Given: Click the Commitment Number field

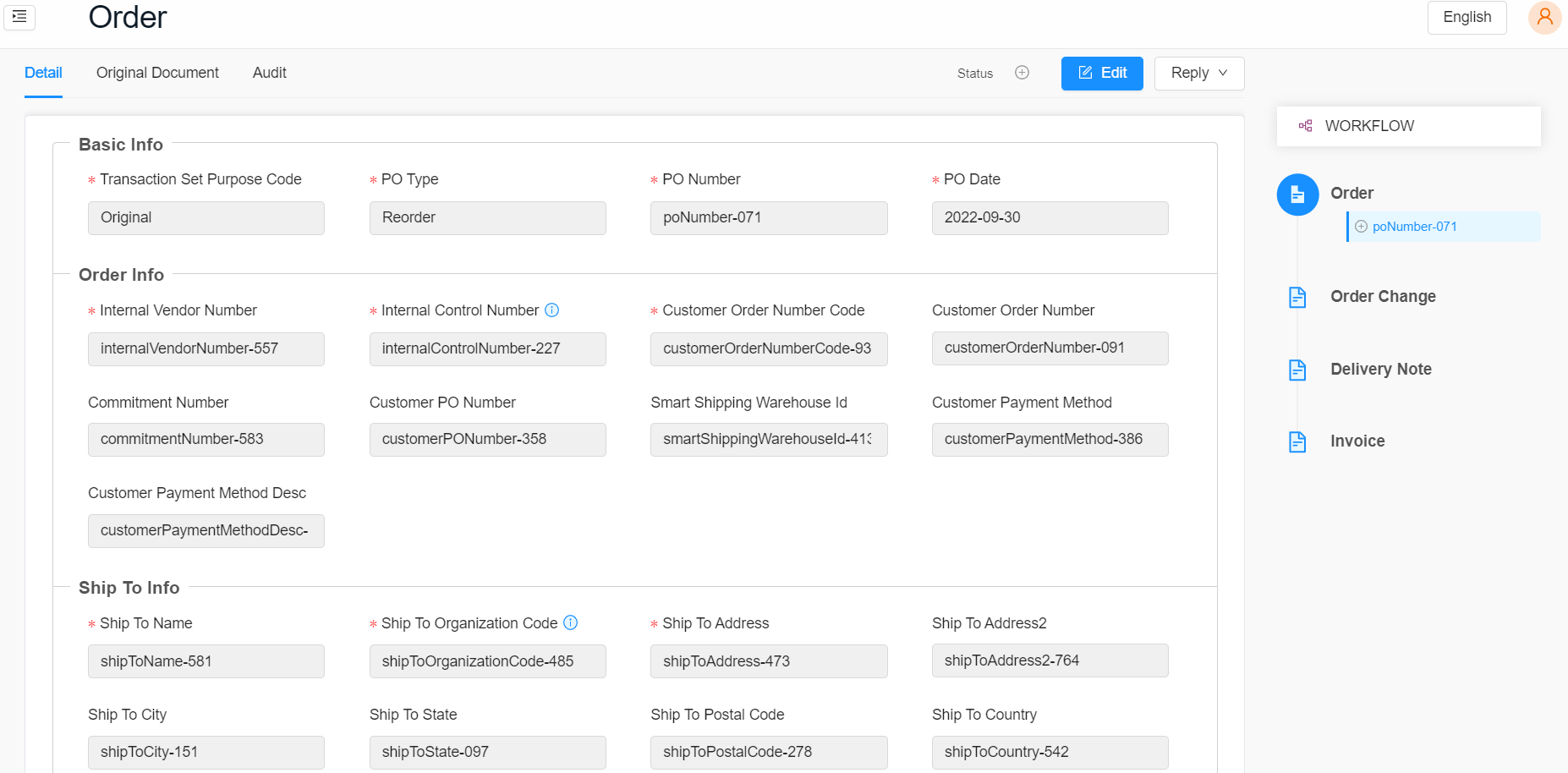Looking at the screenshot, I should point(206,440).
